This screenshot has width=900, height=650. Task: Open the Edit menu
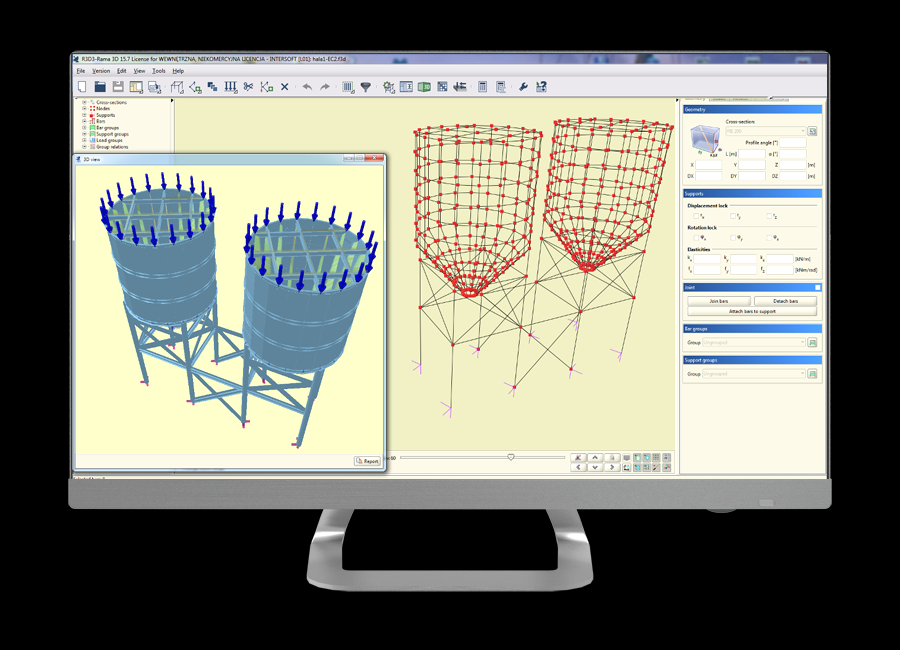(x=121, y=71)
